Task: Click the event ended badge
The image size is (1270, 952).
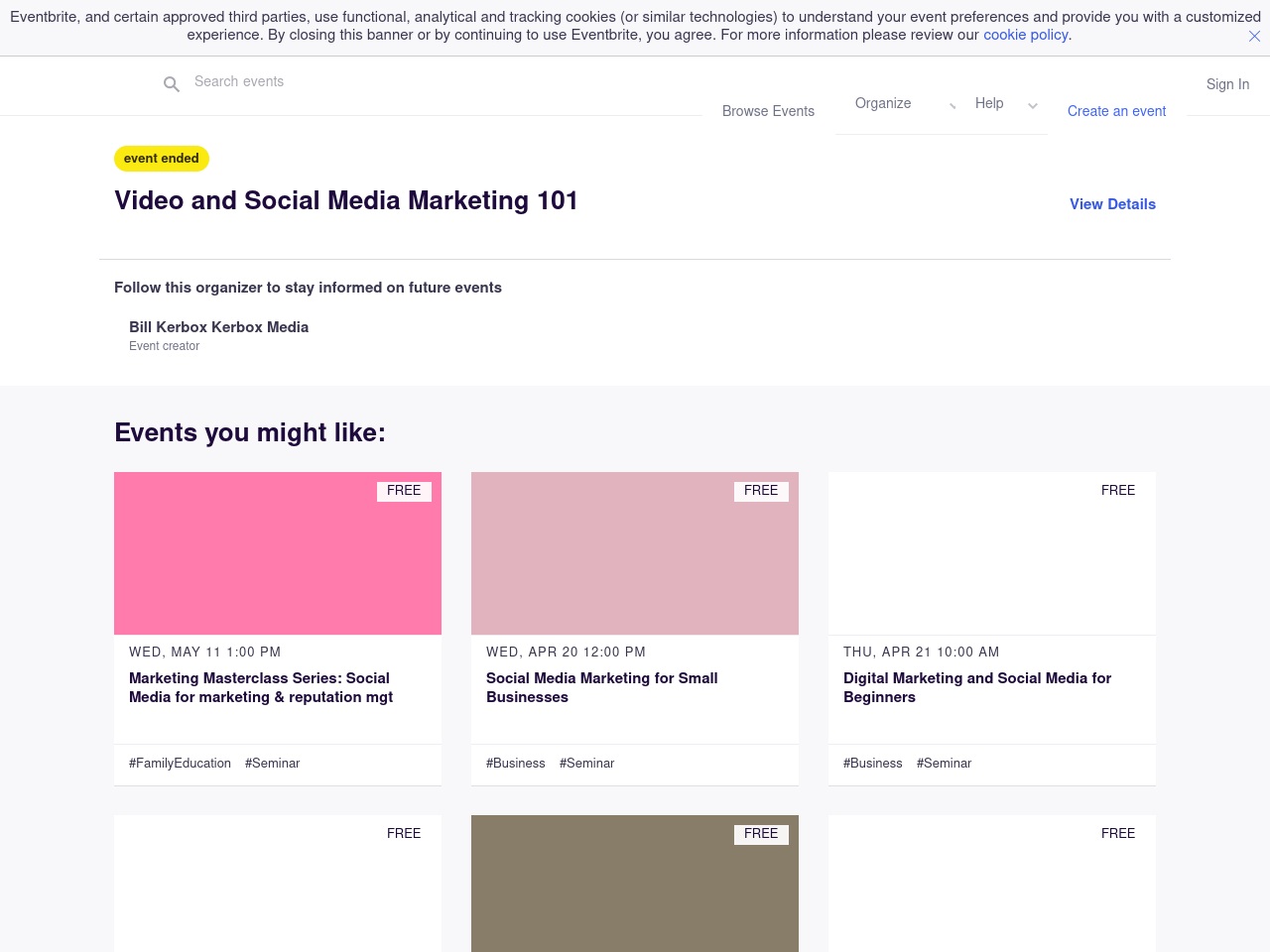Action: point(162,159)
